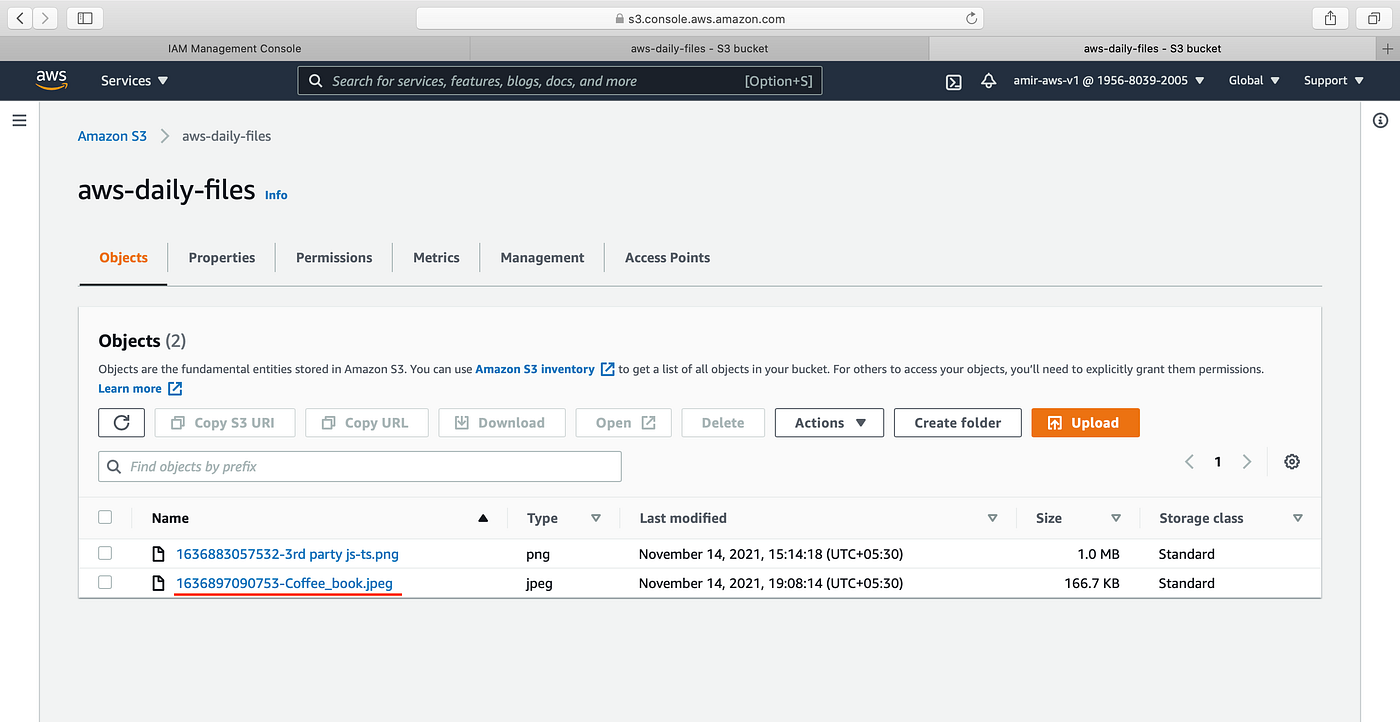This screenshot has height=722, width=1400.
Task: Open the Support dropdown menu
Action: point(1334,81)
